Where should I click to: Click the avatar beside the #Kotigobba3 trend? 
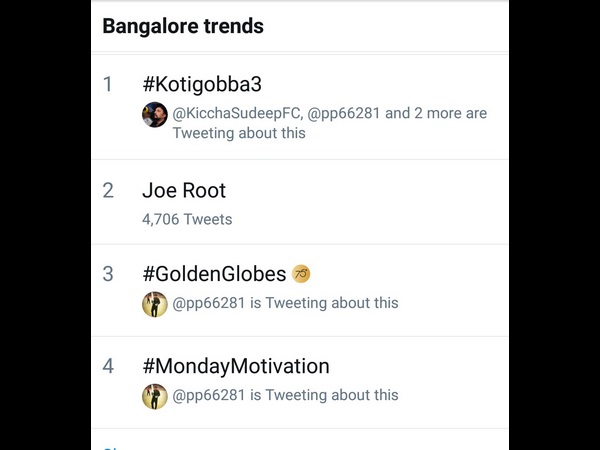[x=154, y=114]
